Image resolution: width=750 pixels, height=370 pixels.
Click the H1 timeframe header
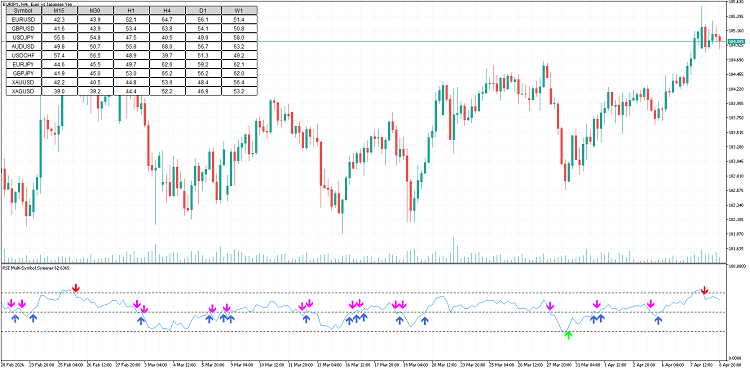tap(132, 11)
